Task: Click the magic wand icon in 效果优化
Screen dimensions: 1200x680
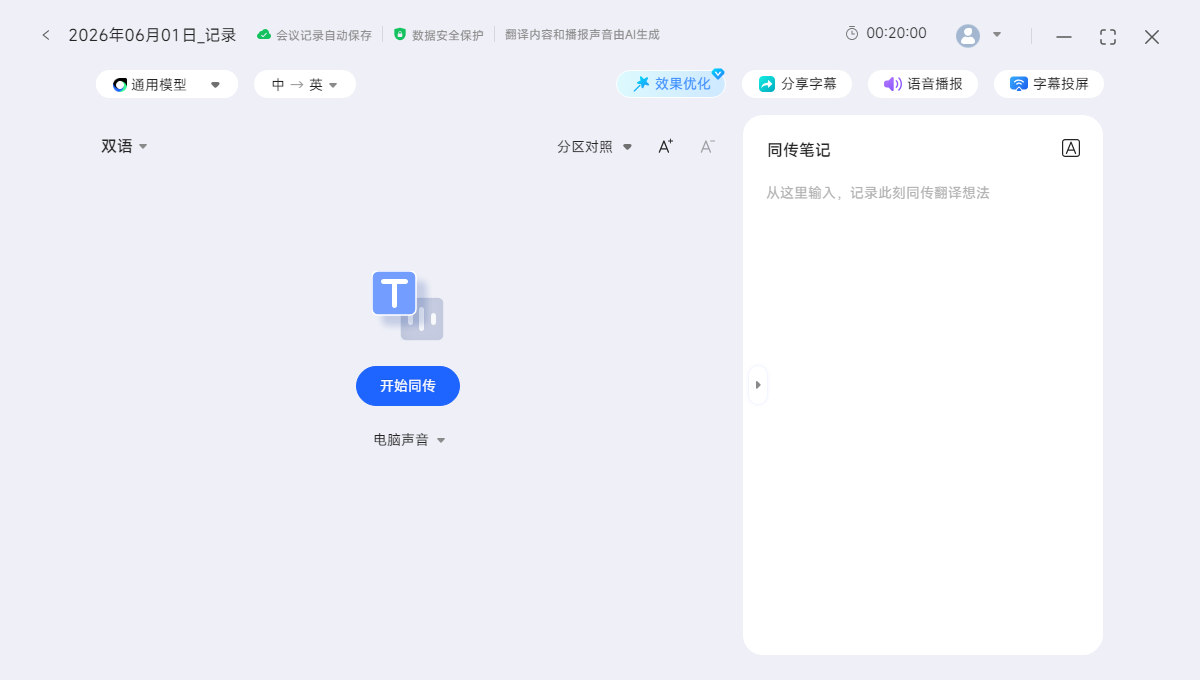Action: (642, 84)
